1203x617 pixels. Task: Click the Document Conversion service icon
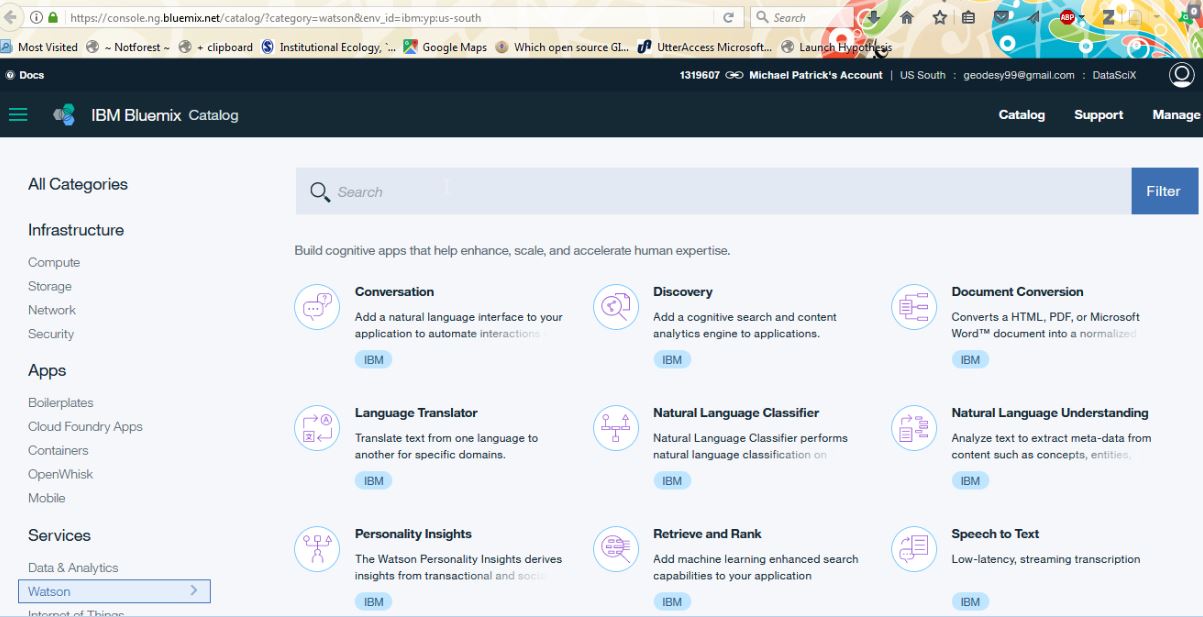click(x=914, y=307)
